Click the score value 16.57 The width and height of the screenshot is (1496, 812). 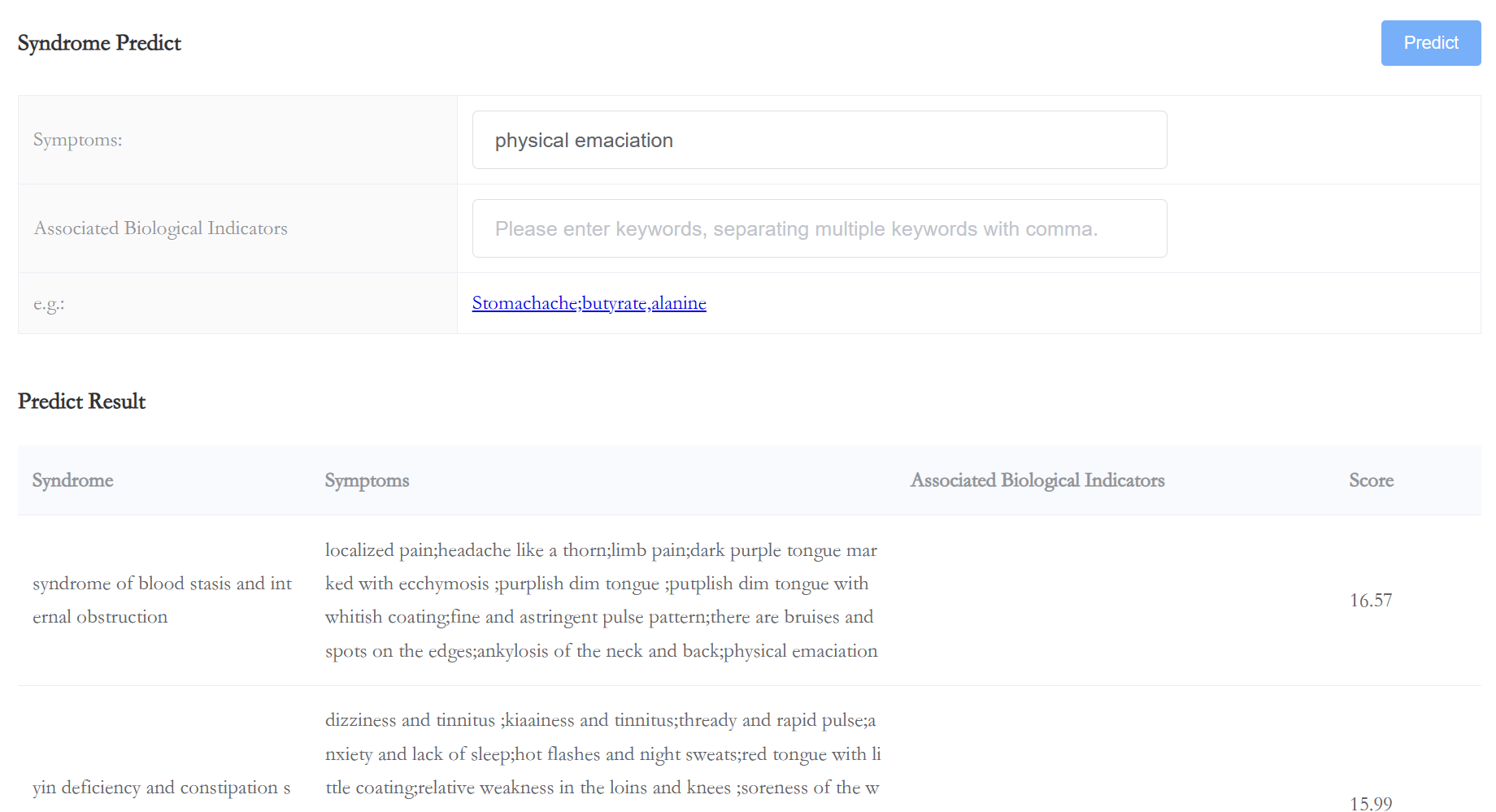coord(1371,601)
